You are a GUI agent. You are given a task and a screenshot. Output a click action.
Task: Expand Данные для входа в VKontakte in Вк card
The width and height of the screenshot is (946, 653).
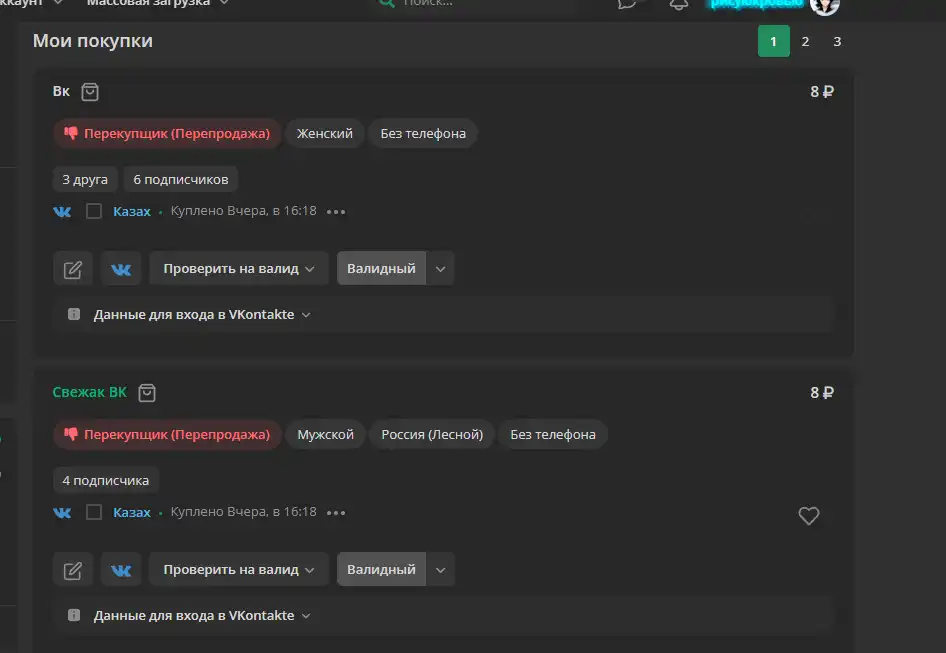(x=443, y=314)
